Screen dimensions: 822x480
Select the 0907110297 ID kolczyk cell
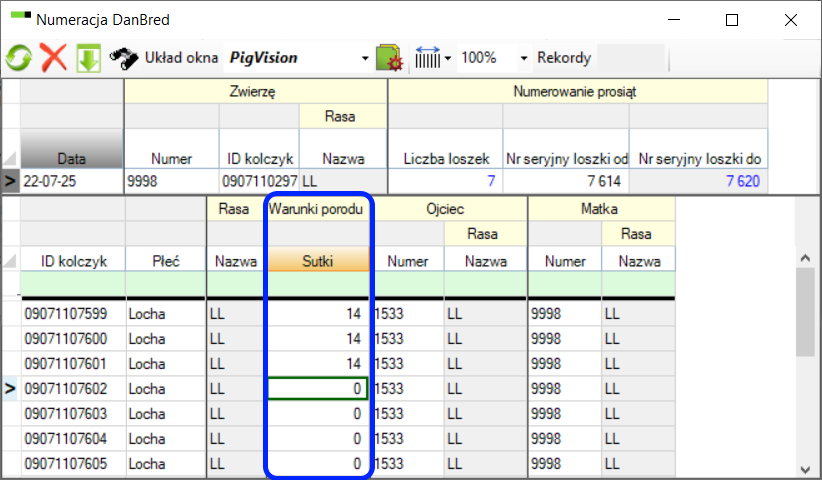(x=259, y=181)
